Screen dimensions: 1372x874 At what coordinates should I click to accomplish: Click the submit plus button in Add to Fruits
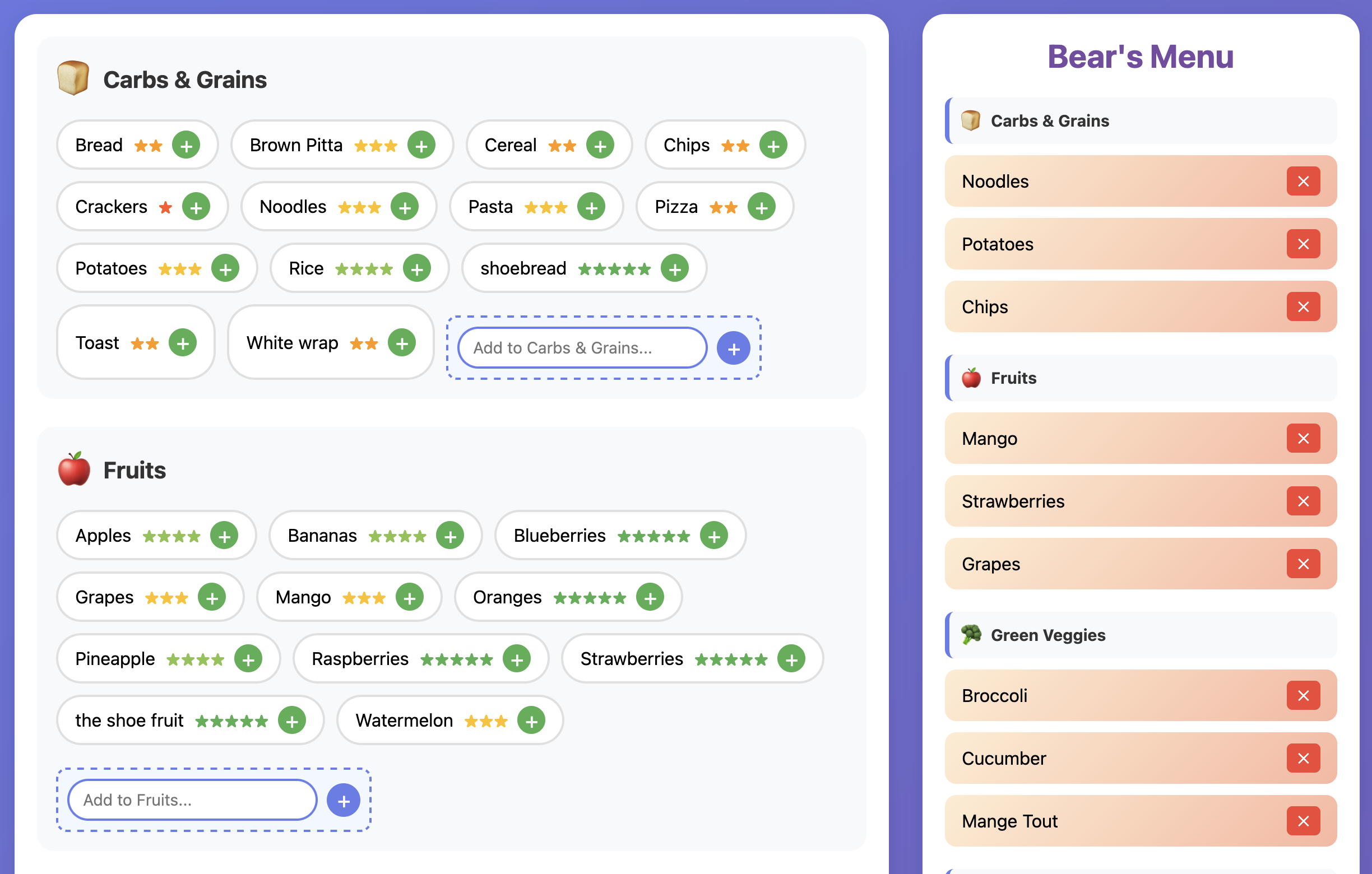click(342, 799)
